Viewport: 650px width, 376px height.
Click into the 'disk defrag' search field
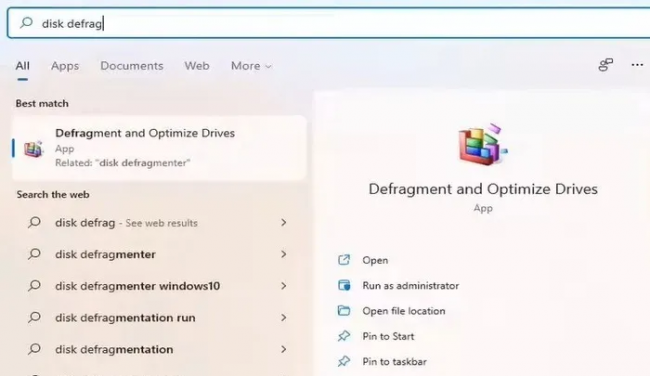327,23
